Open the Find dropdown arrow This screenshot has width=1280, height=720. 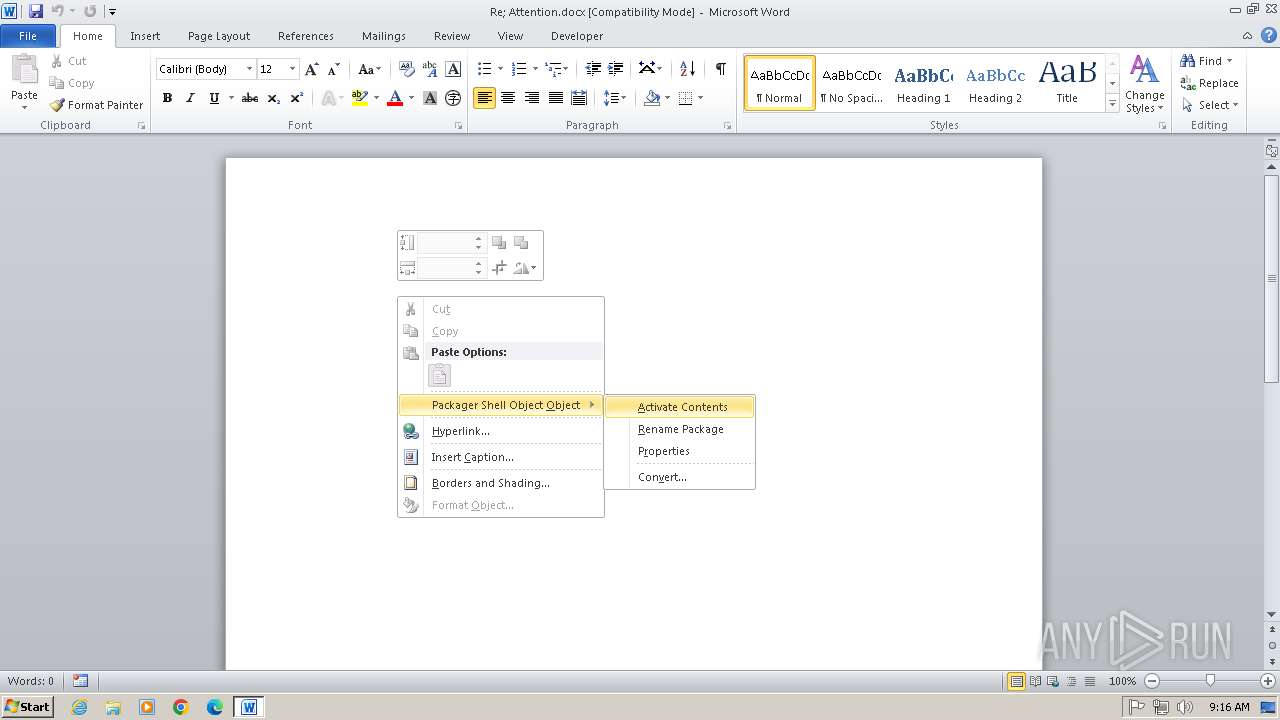tap(1229, 61)
